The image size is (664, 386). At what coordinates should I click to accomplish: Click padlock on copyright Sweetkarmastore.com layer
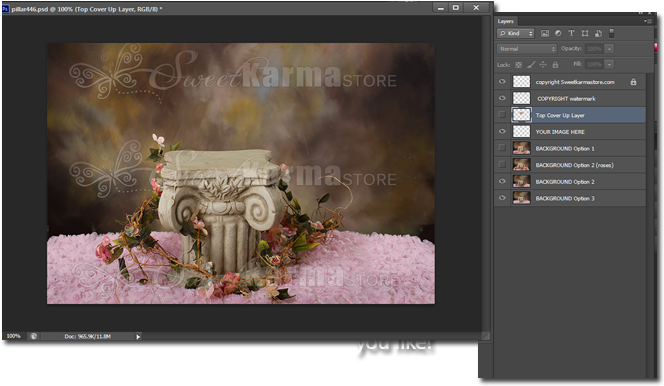(x=634, y=82)
